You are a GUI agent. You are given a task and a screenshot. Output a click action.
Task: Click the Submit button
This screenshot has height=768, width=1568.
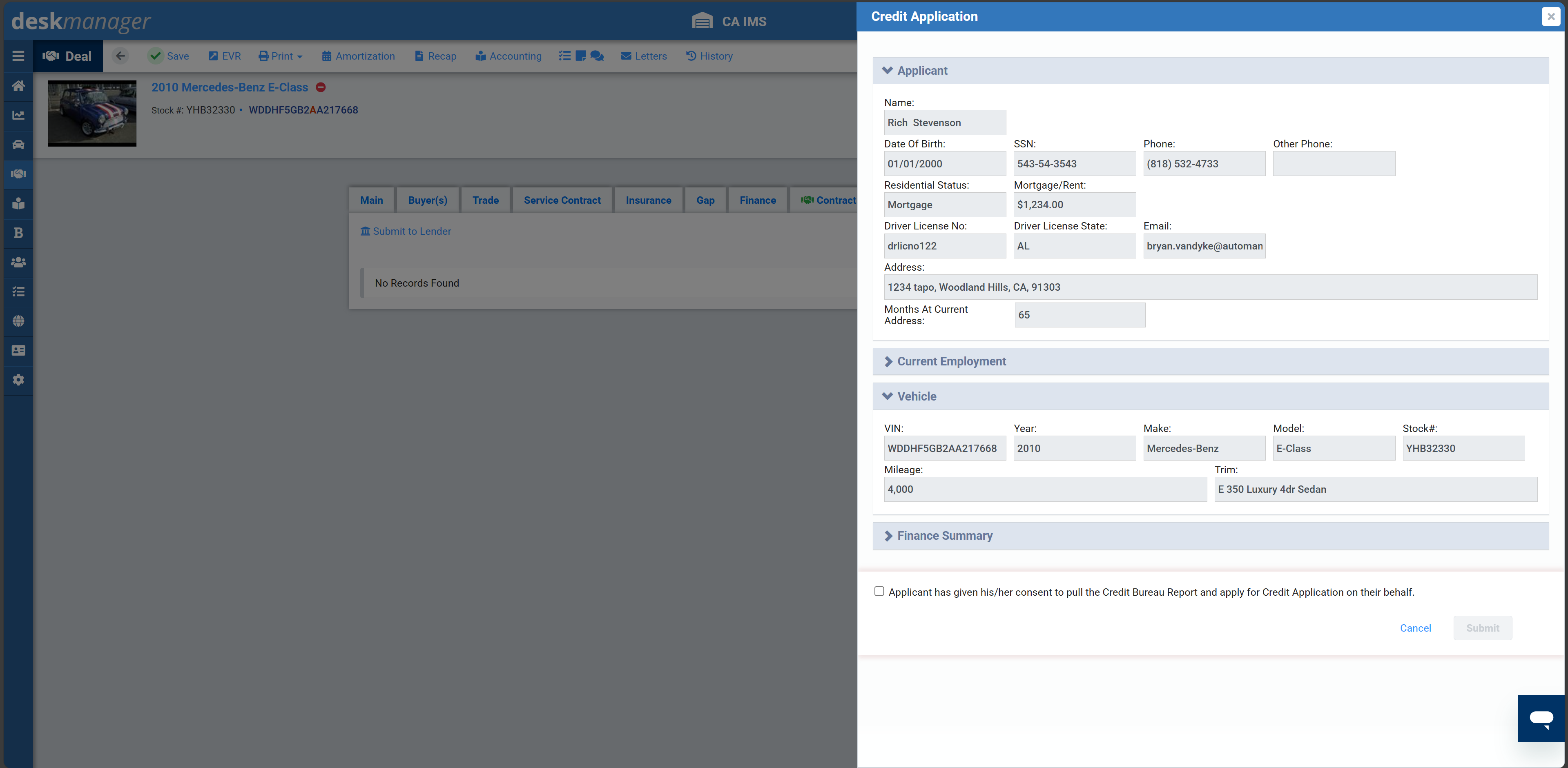[1482, 628]
